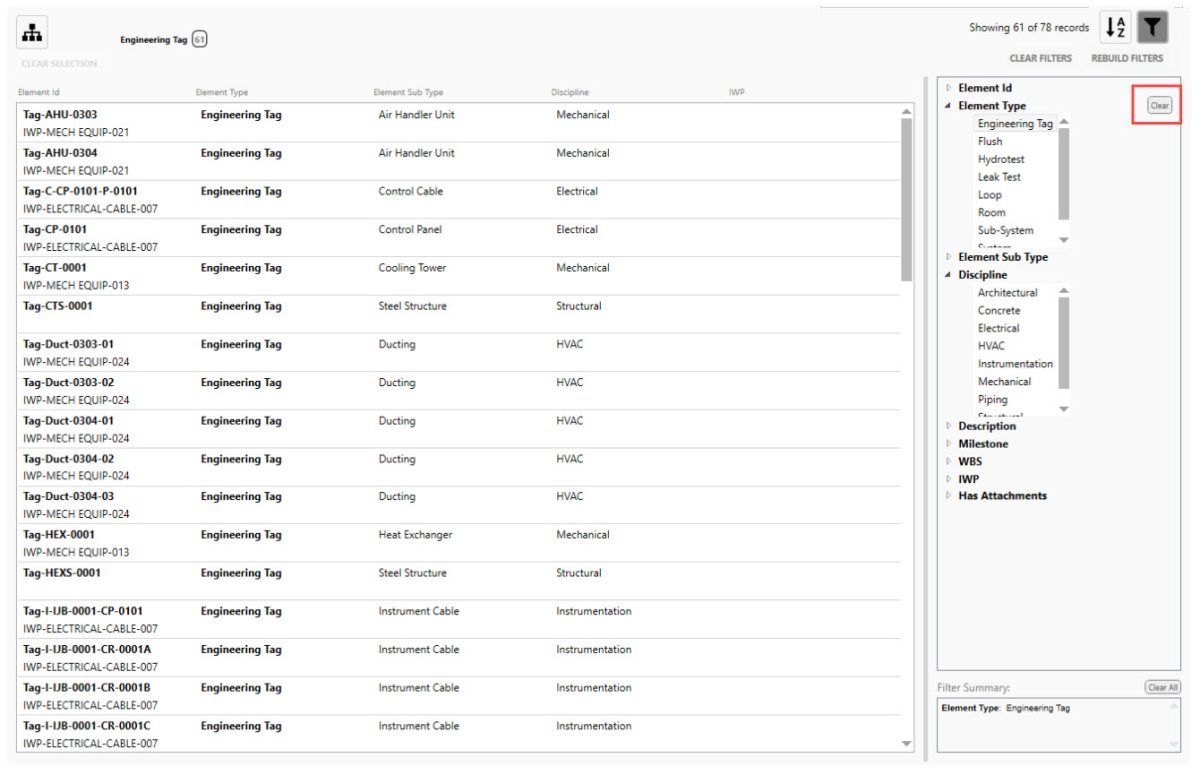Select Hydrotest in Element Type list
Viewport: 1200px width, 775px height.
tap(1000, 159)
